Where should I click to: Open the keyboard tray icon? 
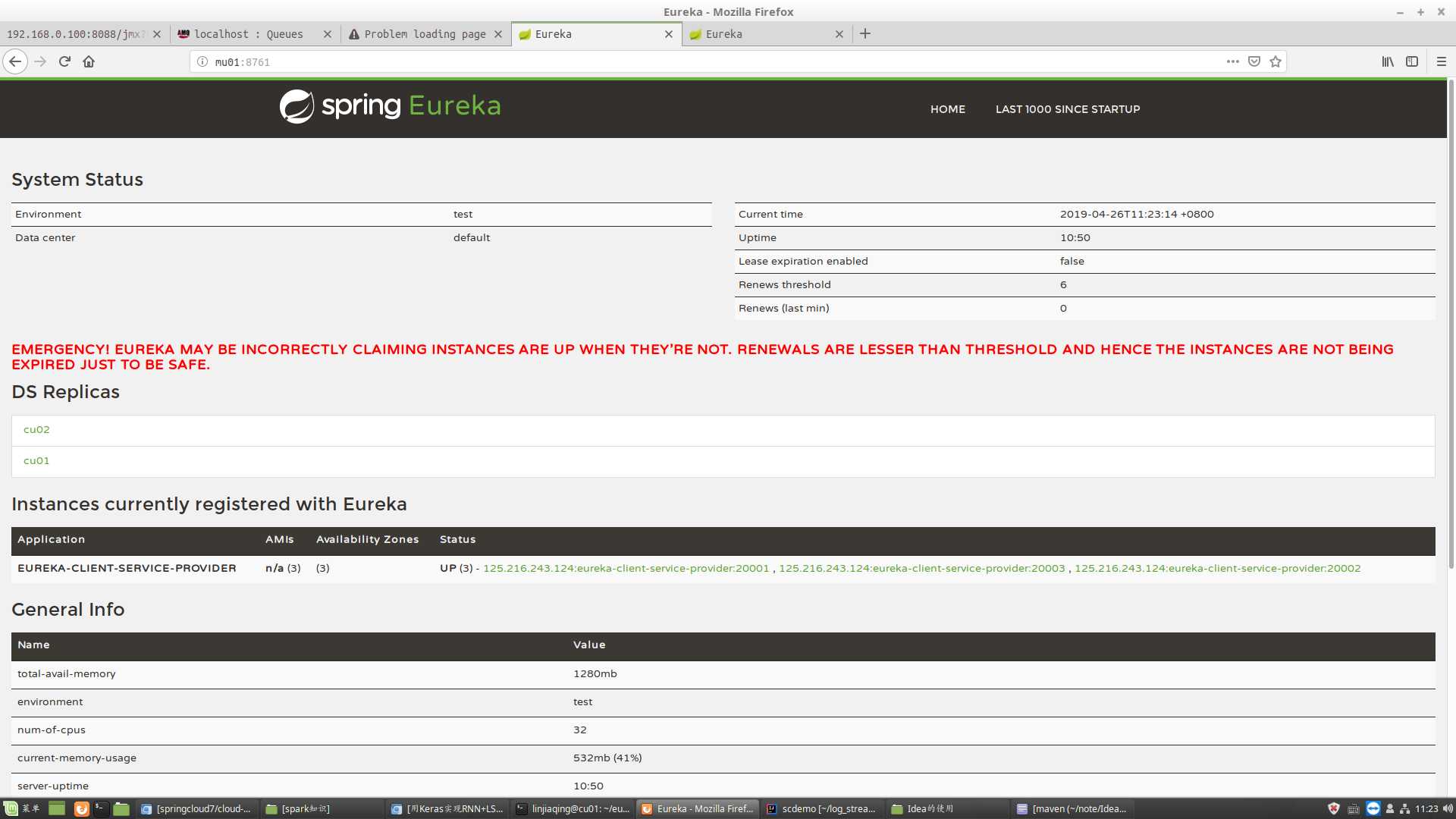point(1353,808)
